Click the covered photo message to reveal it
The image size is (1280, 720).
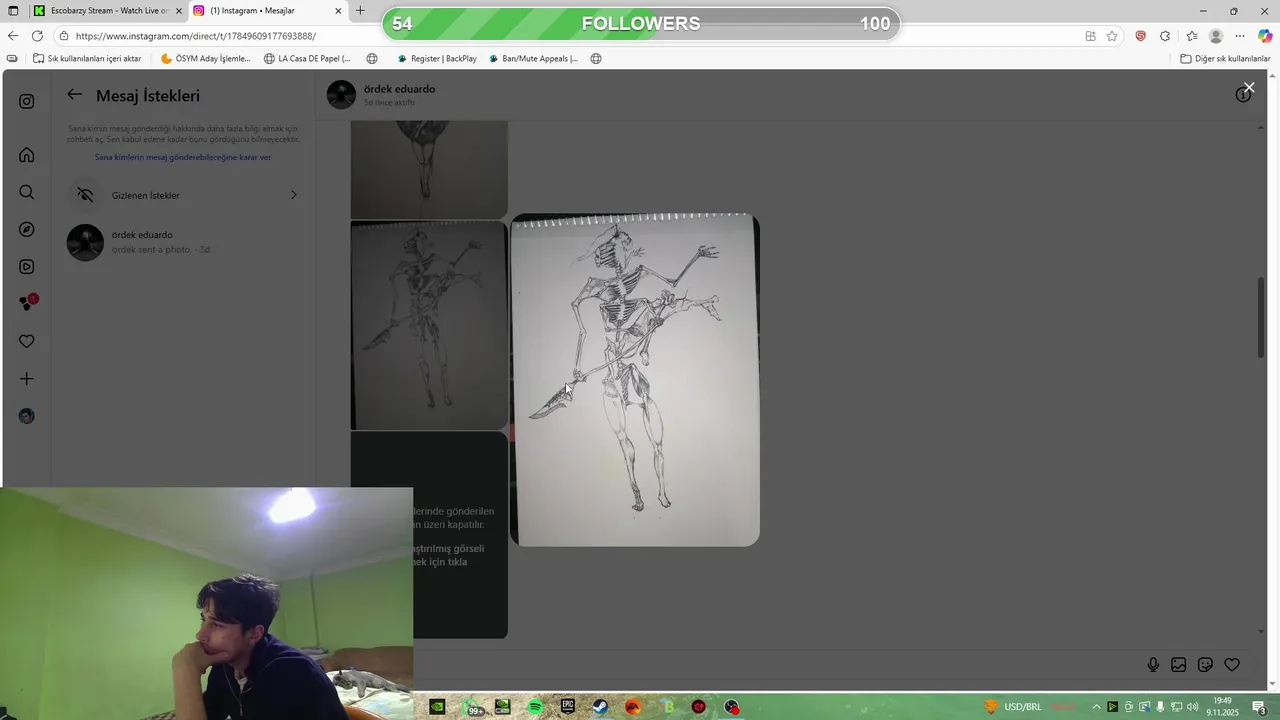[429, 535]
